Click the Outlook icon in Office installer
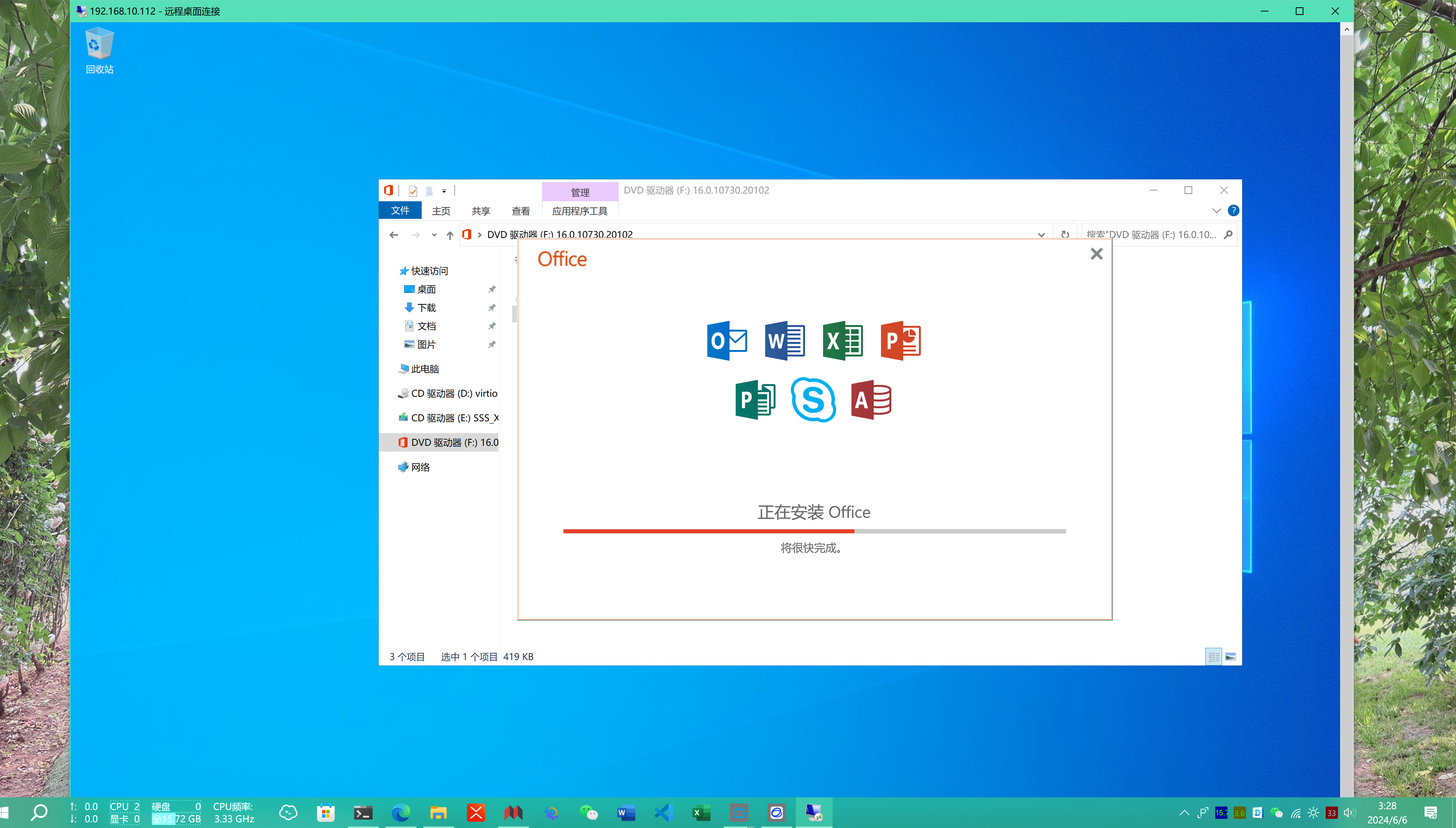This screenshot has width=1456, height=828. pos(726,341)
